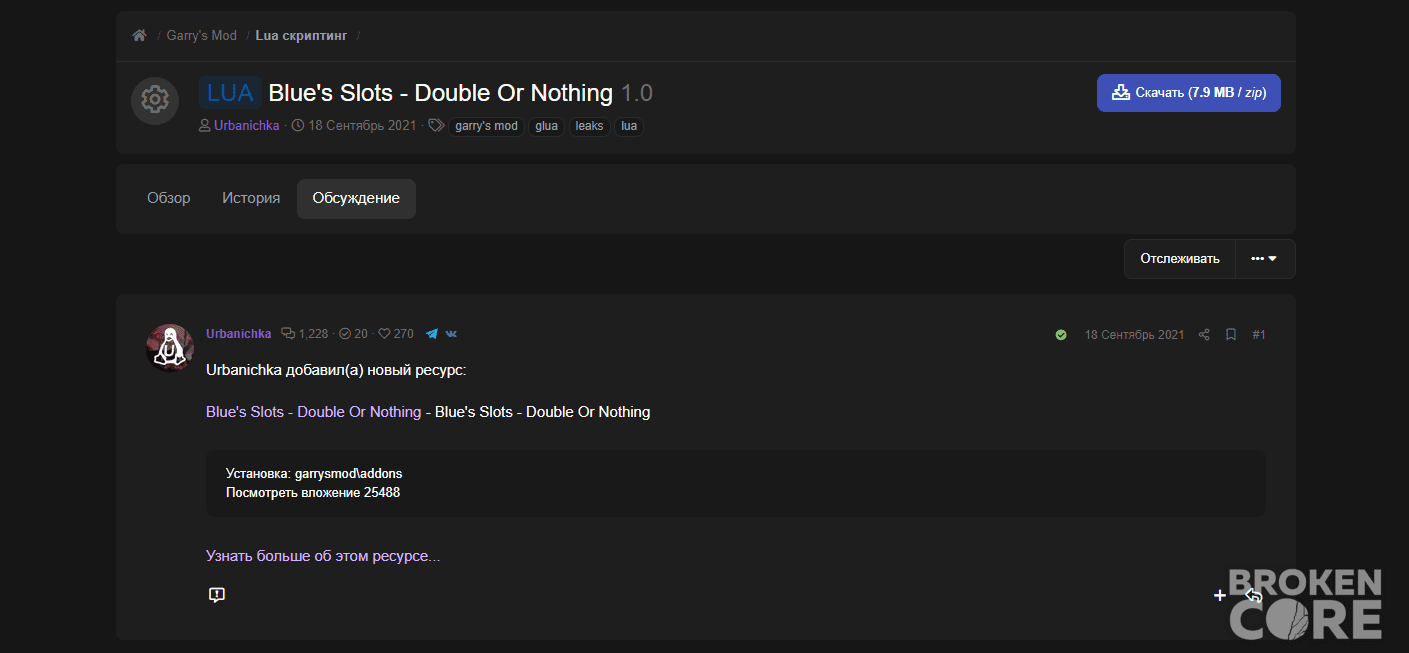1409x653 pixels.
Task: Go to the home breadcrumb icon
Action: [x=139, y=35]
